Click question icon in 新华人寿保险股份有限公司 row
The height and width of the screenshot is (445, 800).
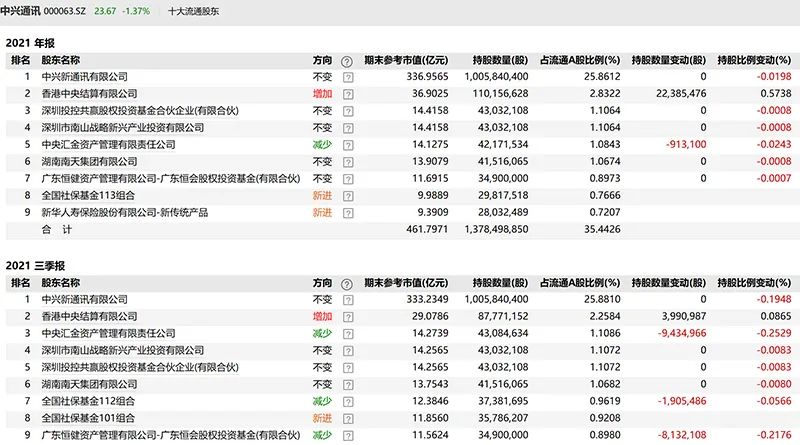click(348, 213)
